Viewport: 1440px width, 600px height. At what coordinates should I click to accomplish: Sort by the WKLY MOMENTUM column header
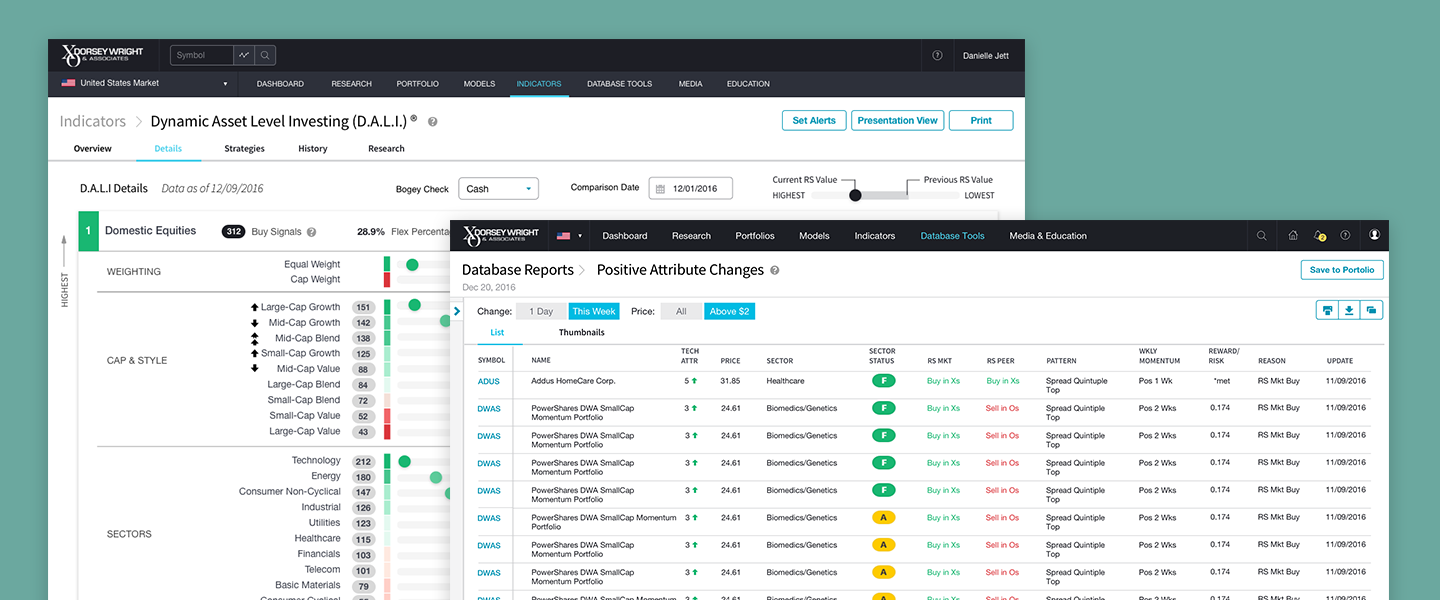(x=1159, y=356)
